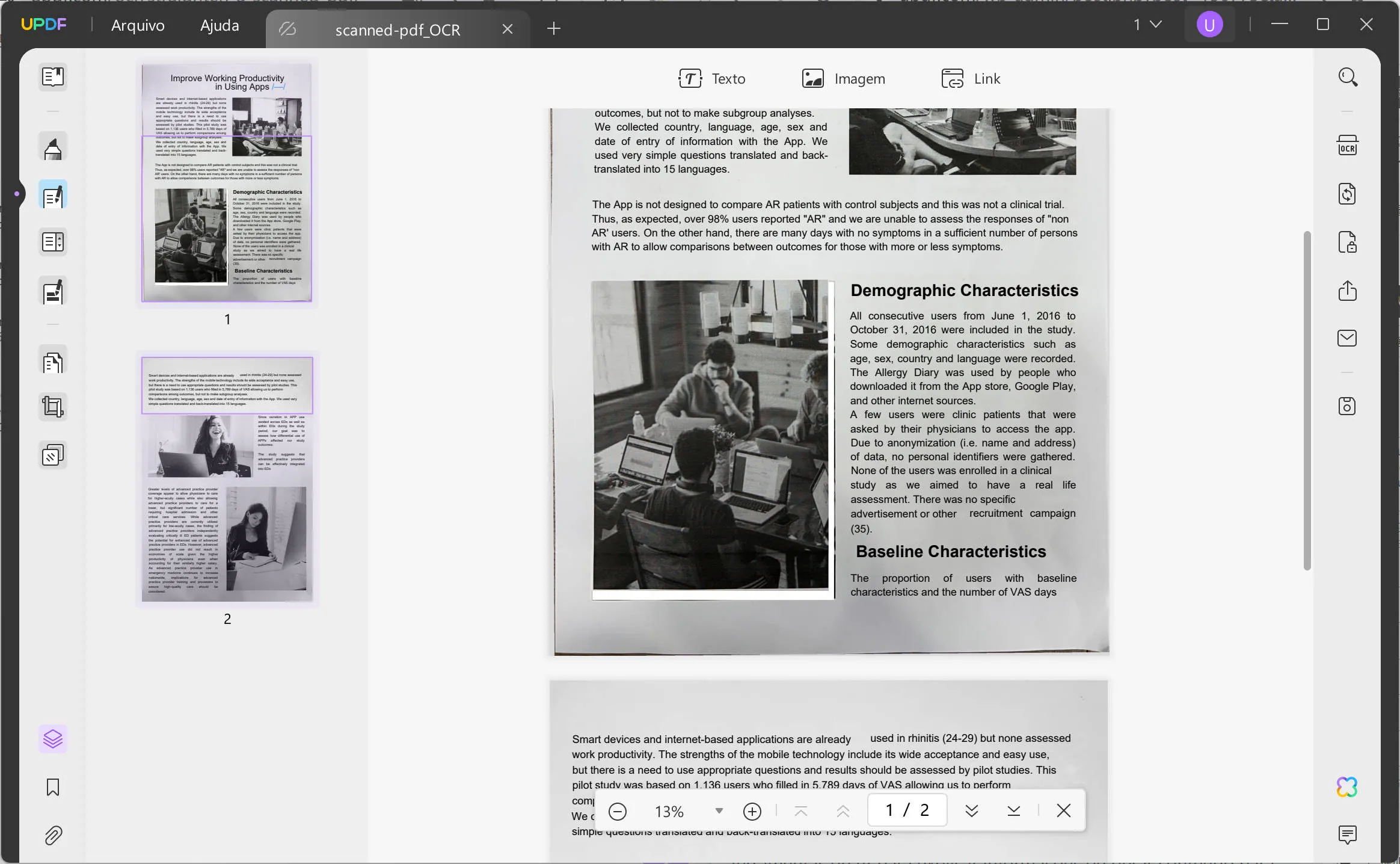Viewport: 1400px width, 864px height.
Task: Open the attachments paperclip panel
Action: click(53, 836)
